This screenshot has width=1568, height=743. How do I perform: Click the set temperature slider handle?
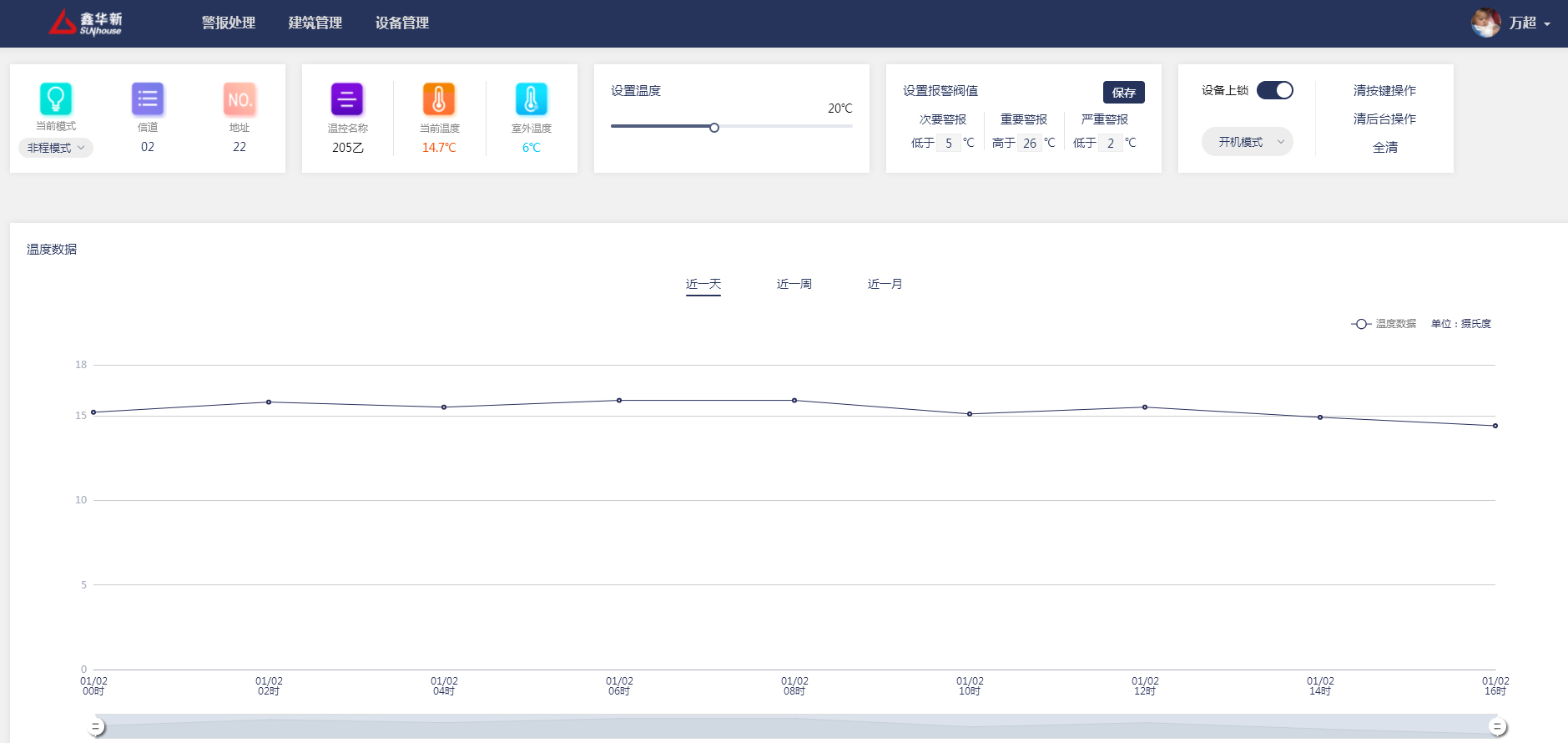(714, 128)
